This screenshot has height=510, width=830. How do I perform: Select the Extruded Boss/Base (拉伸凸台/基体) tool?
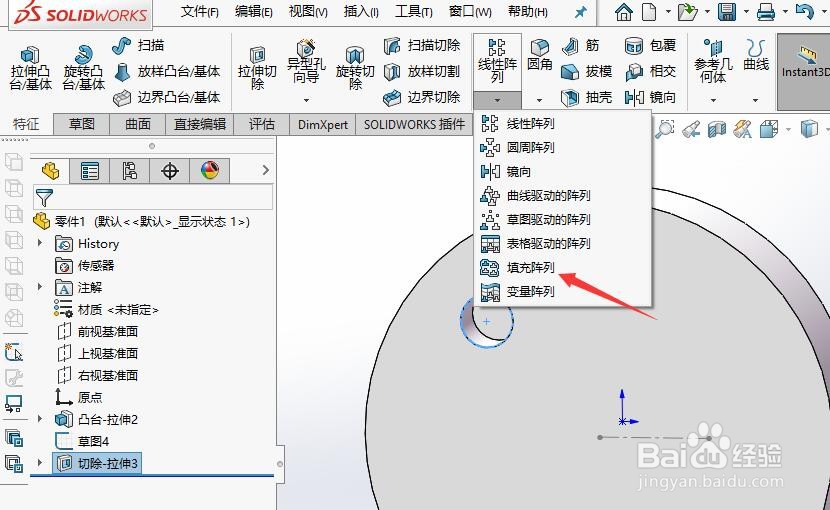click(30, 68)
